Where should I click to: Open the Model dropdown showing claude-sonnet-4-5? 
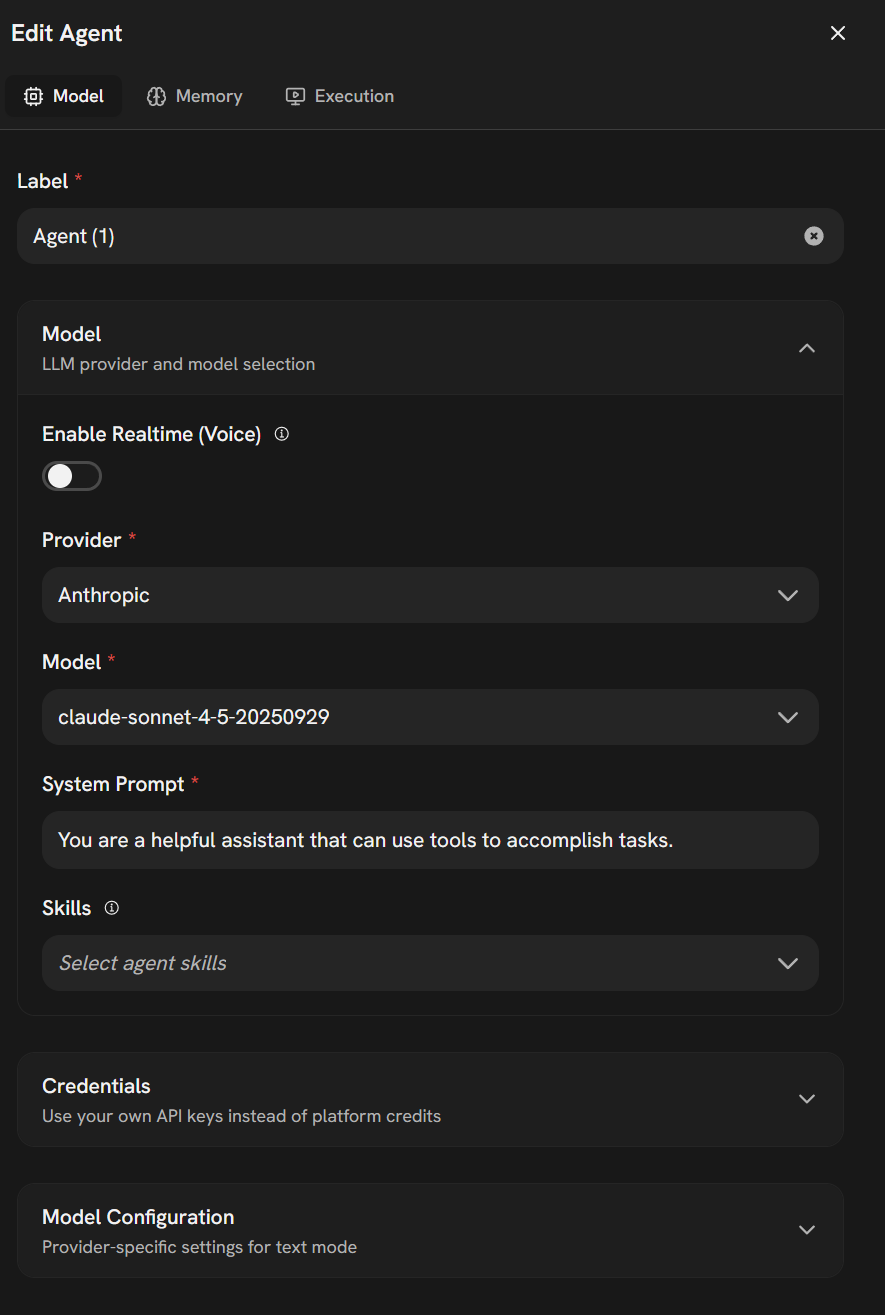tap(430, 717)
